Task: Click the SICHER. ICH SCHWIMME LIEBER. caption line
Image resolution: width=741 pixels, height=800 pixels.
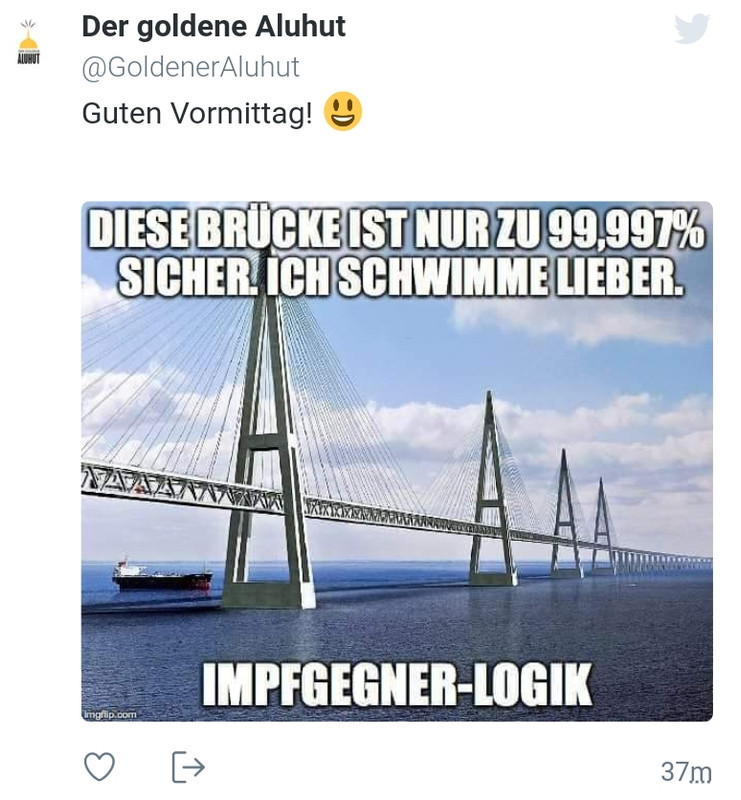Action: point(401,278)
